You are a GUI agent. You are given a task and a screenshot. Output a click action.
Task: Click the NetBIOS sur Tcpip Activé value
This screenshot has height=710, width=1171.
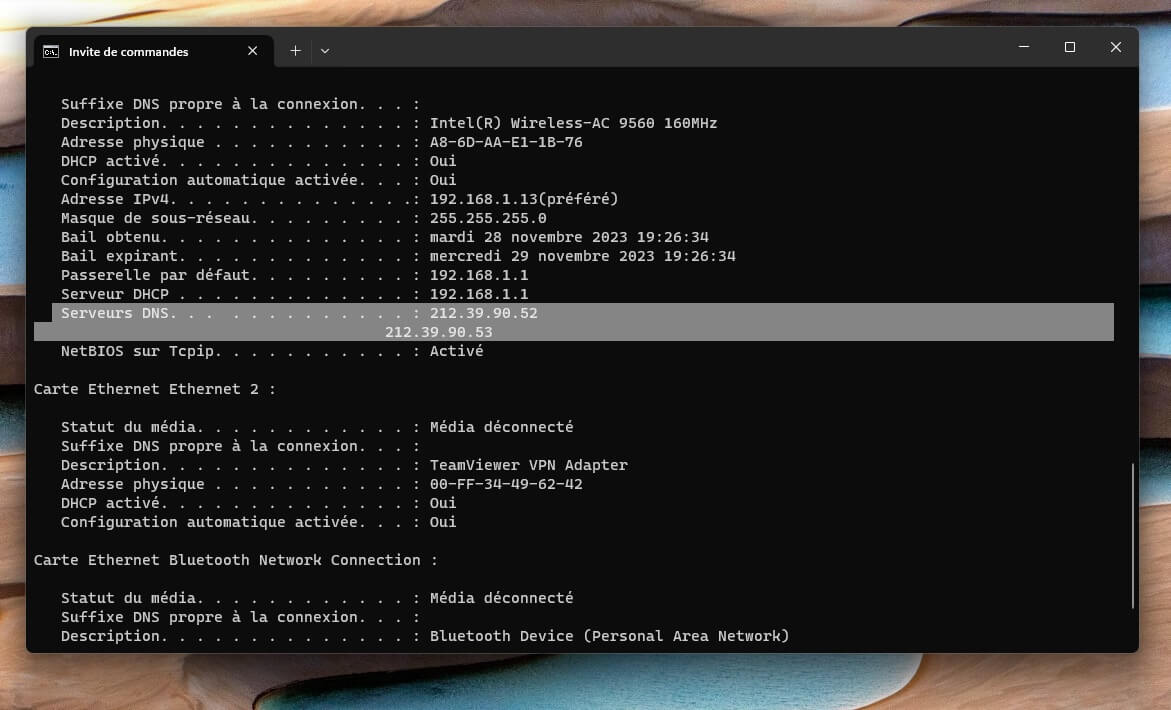point(456,351)
